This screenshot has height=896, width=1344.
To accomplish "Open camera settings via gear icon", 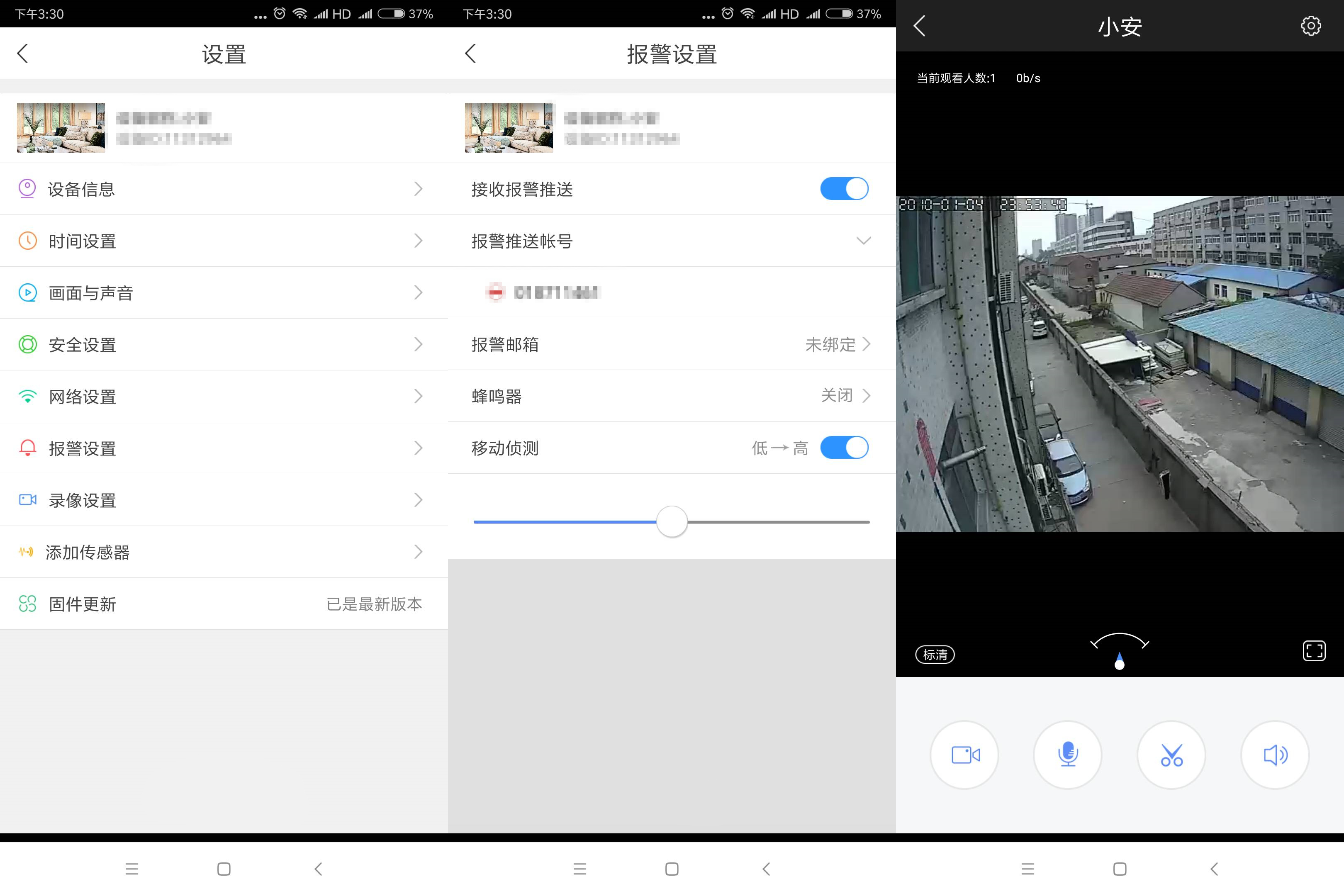I will point(1311,26).
